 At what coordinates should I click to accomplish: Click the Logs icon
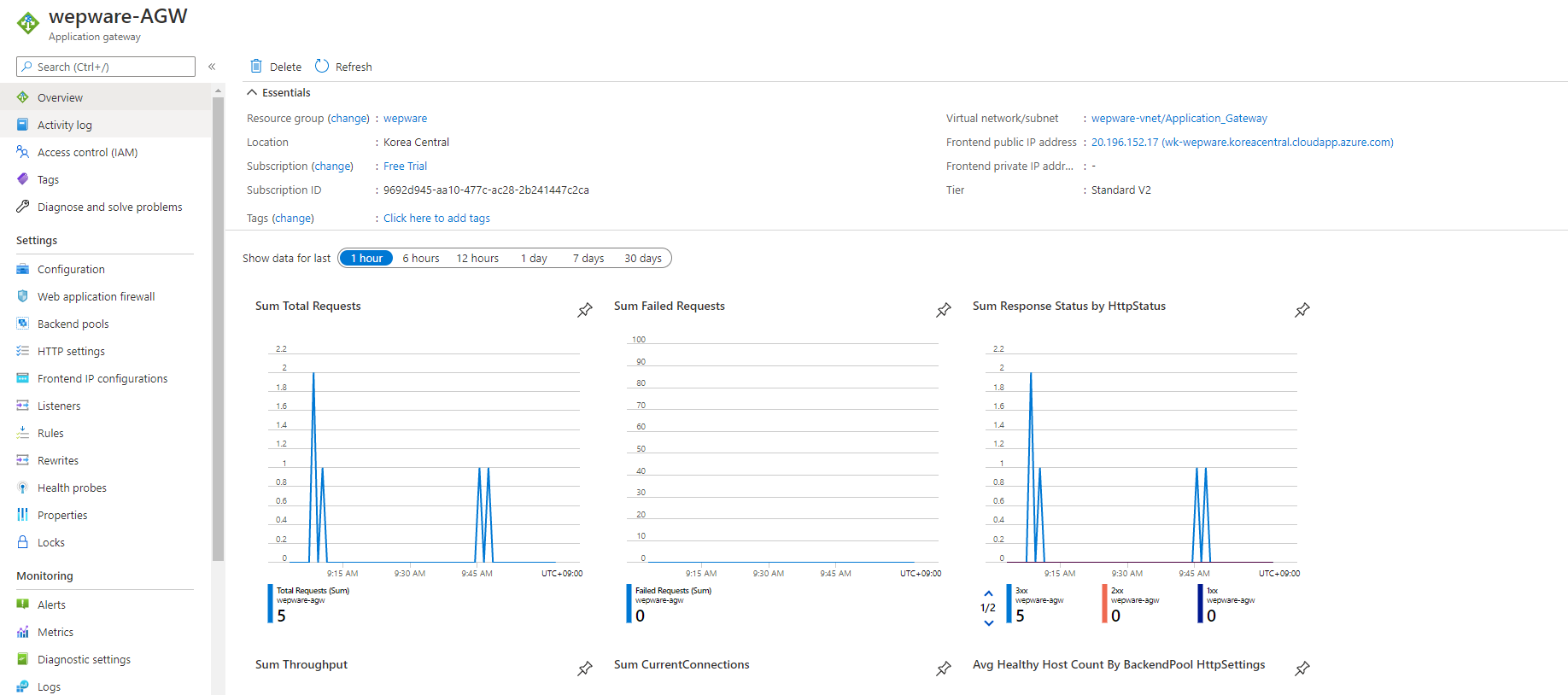point(23,686)
